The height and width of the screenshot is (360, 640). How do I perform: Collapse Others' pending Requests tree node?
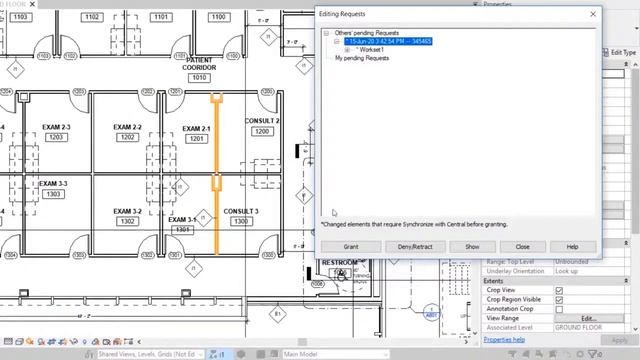pos(326,33)
